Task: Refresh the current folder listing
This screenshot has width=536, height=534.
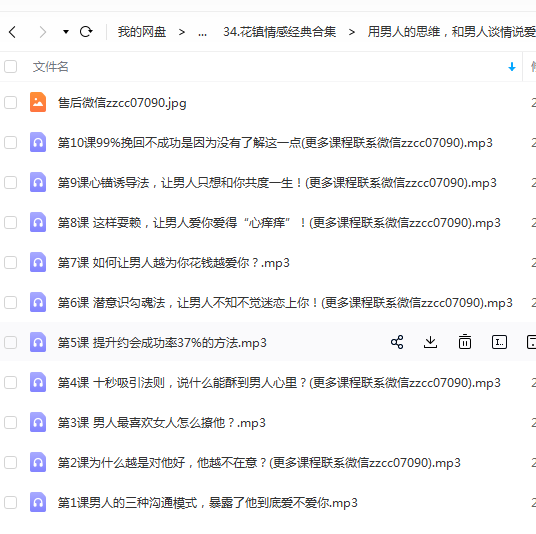Action: pos(86,32)
